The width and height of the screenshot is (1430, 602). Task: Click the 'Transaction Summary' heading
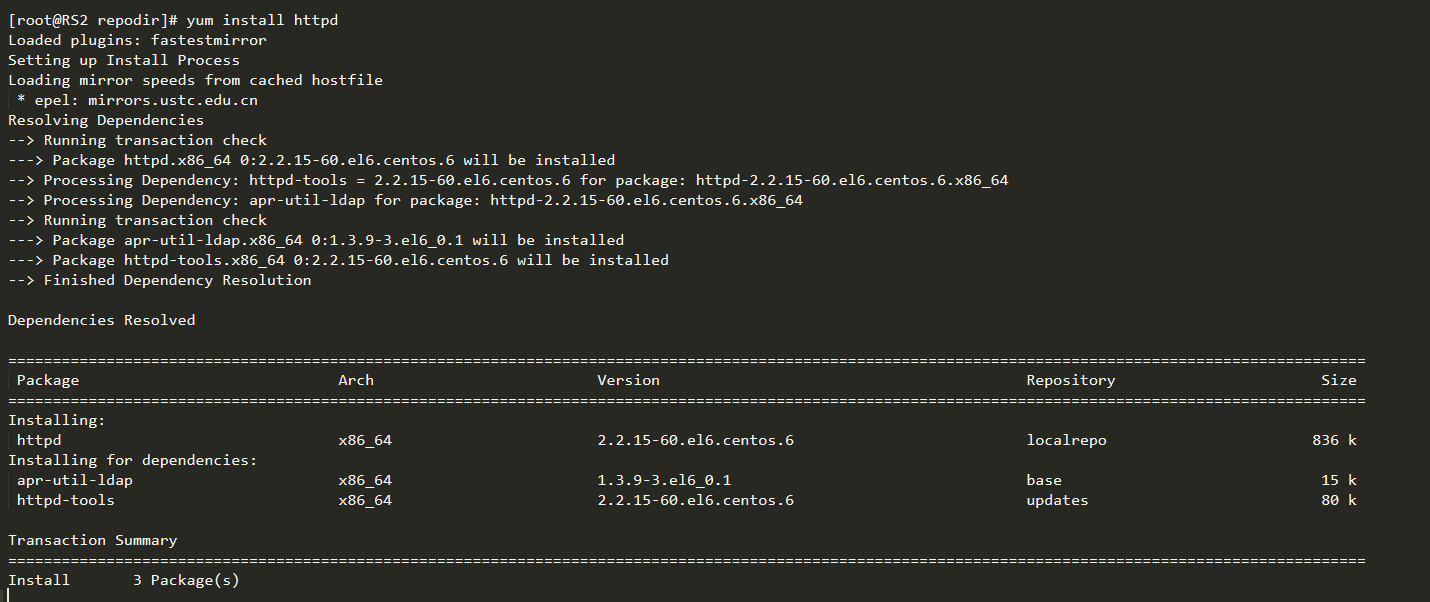click(x=92, y=540)
